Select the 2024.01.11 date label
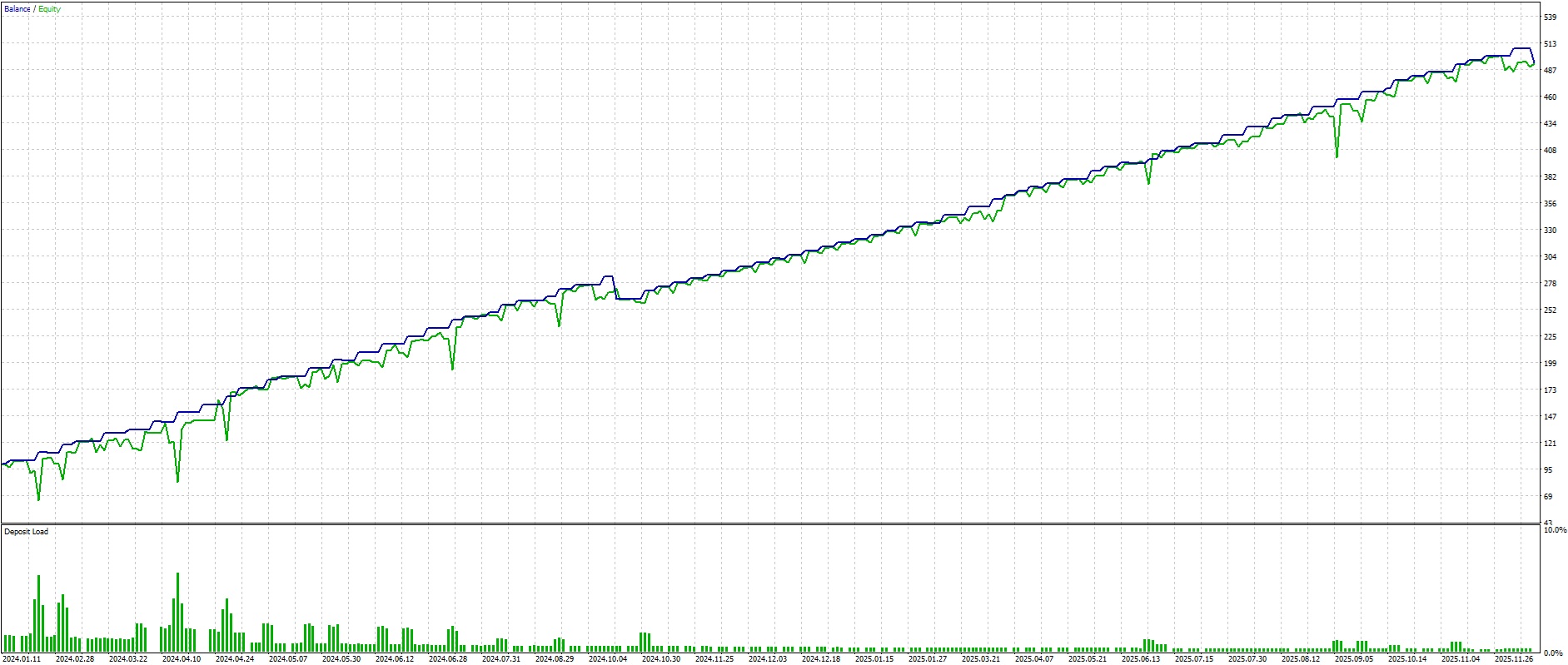This screenshot has height=665, width=1568. tap(22, 659)
